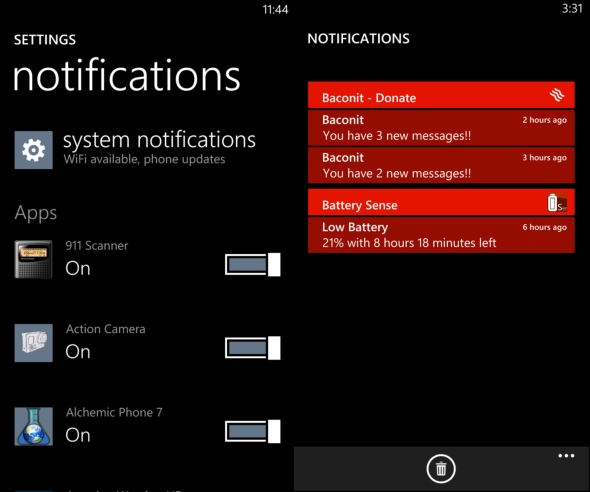Turn off Action Camera notifications switch
590x492 pixels.
coord(252,348)
